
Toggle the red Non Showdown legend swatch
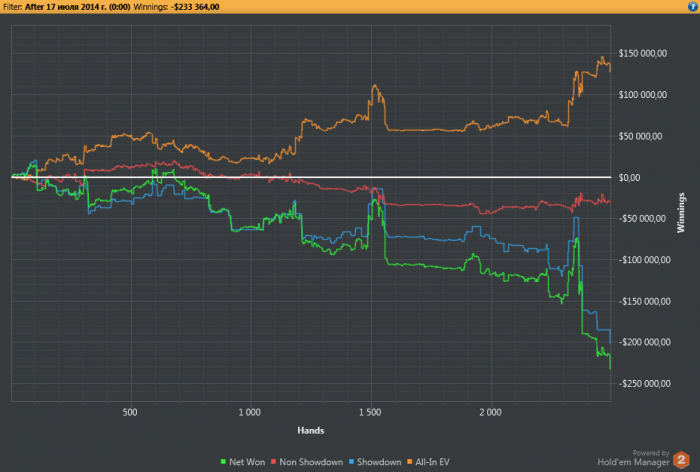pyautogui.click(x=274, y=462)
